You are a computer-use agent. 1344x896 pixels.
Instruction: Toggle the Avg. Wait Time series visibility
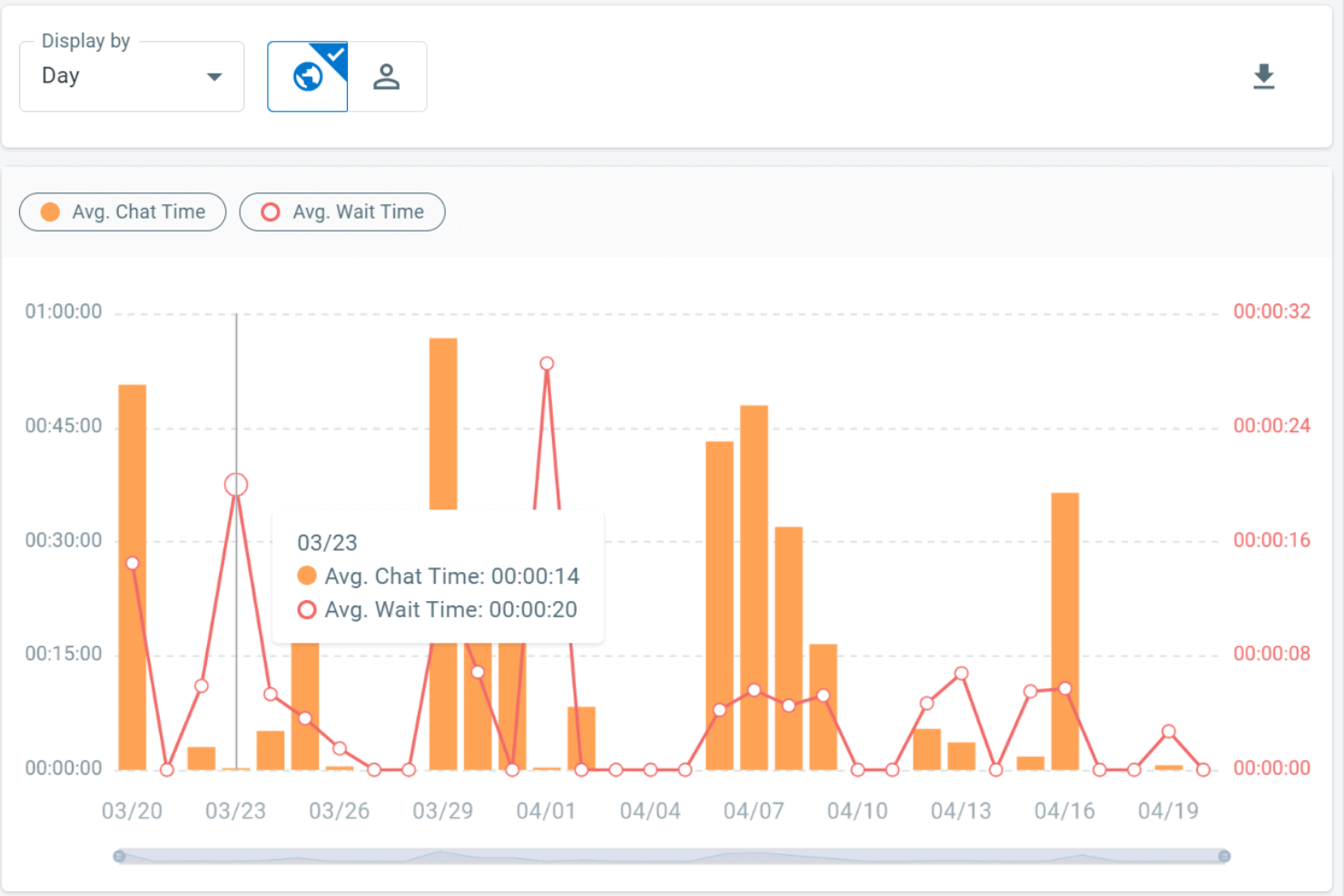tap(341, 212)
